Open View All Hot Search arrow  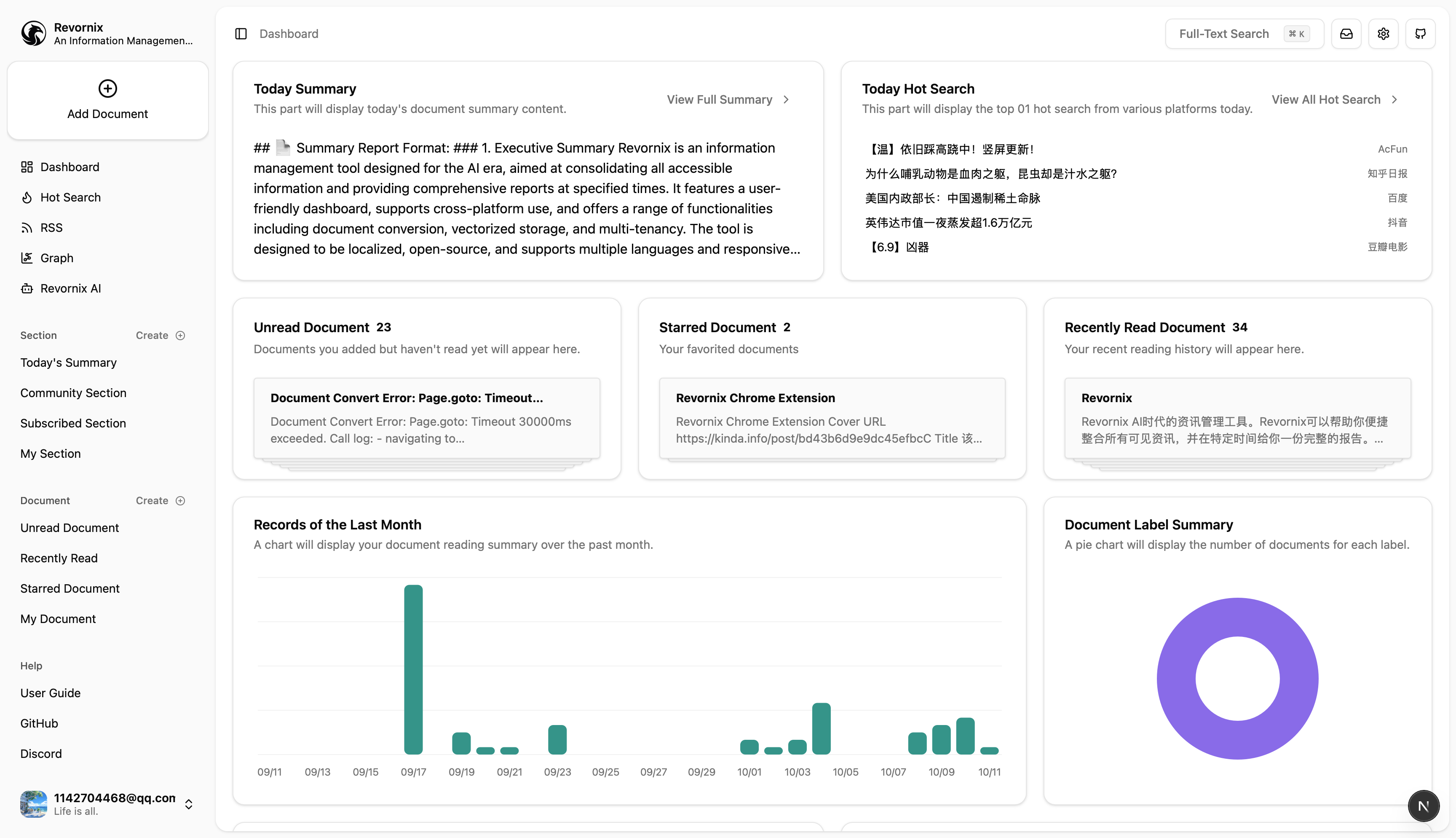1394,99
